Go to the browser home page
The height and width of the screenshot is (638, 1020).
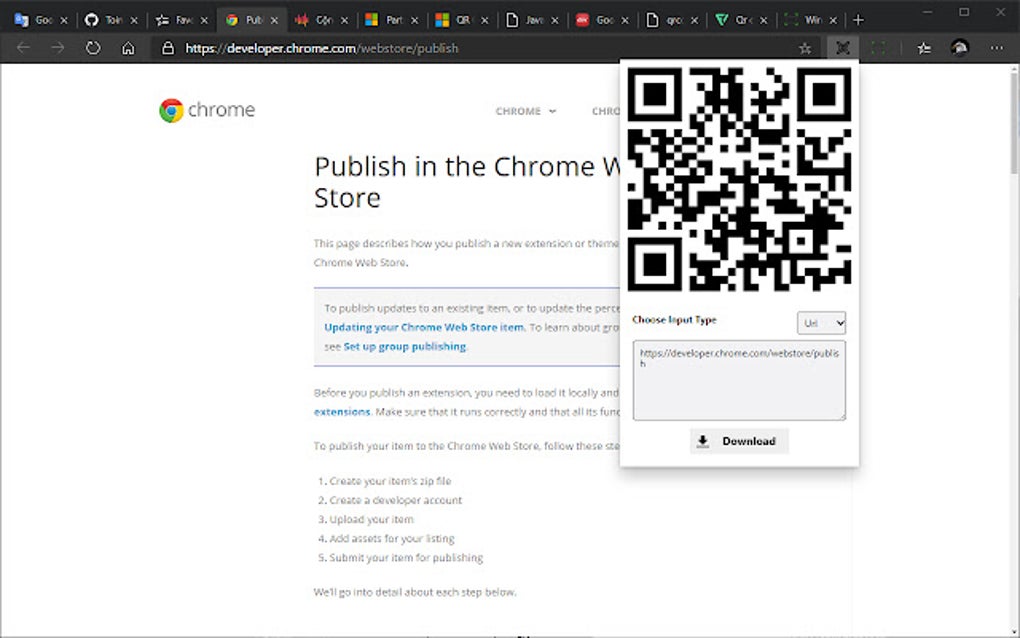(128, 48)
